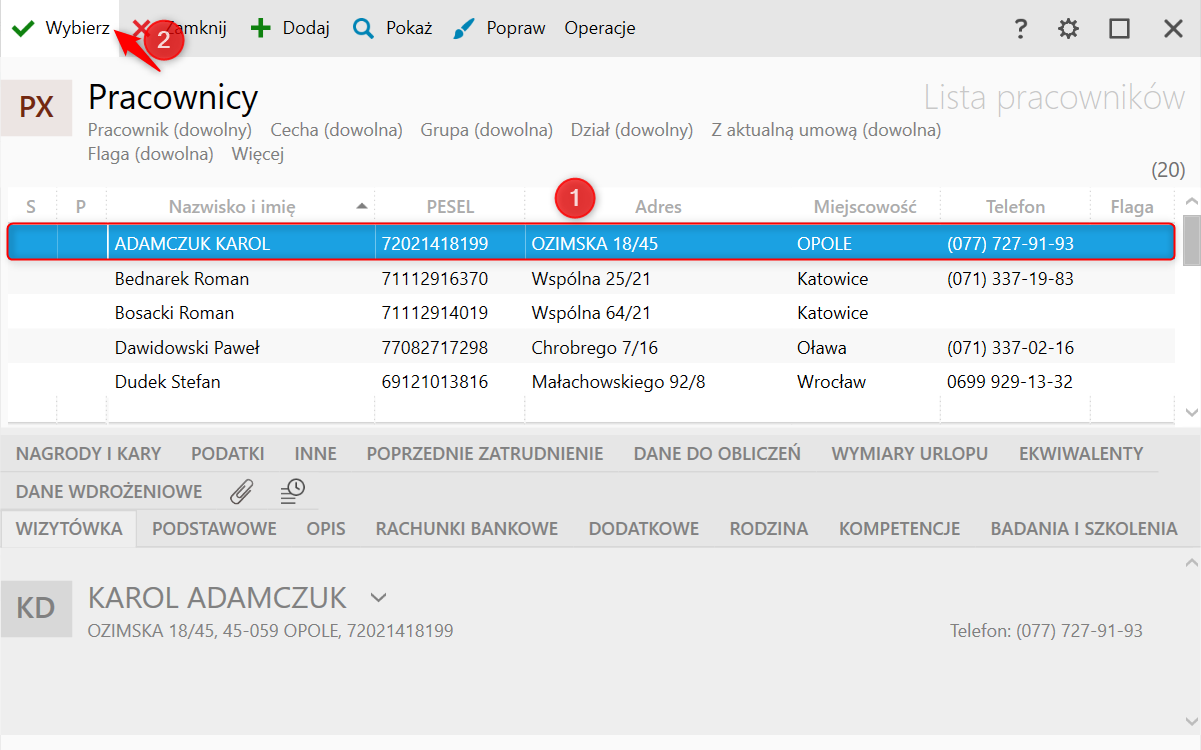Image resolution: width=1201 pixels, height=750 pixels.
Task: Select the Dawidowski Paweł row
Action: point(590,348)
